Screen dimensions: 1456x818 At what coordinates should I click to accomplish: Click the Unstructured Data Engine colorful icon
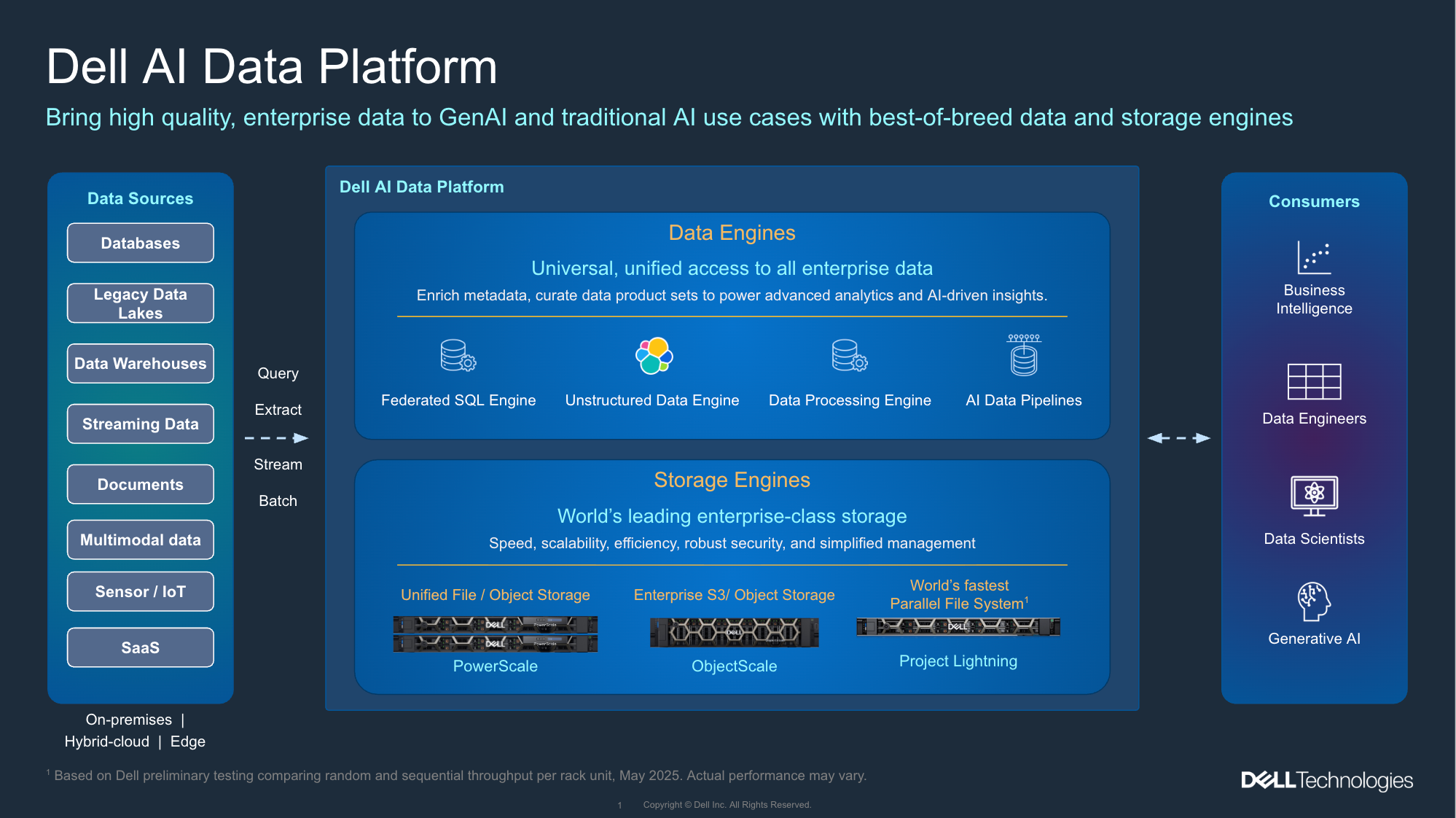(654, 356)
